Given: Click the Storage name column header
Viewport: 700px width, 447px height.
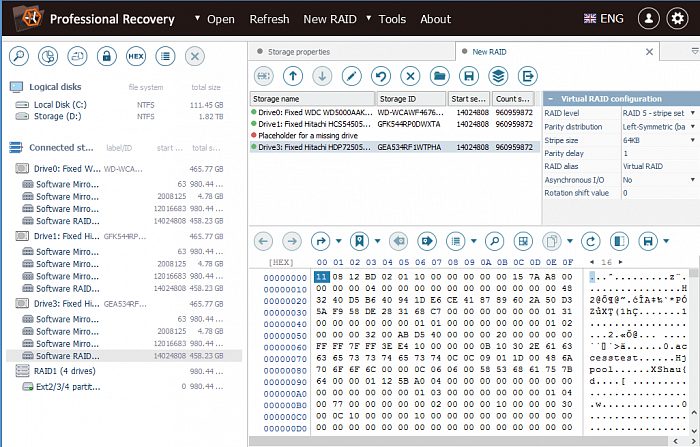Looking at the screenshot, I should point(312,99).
